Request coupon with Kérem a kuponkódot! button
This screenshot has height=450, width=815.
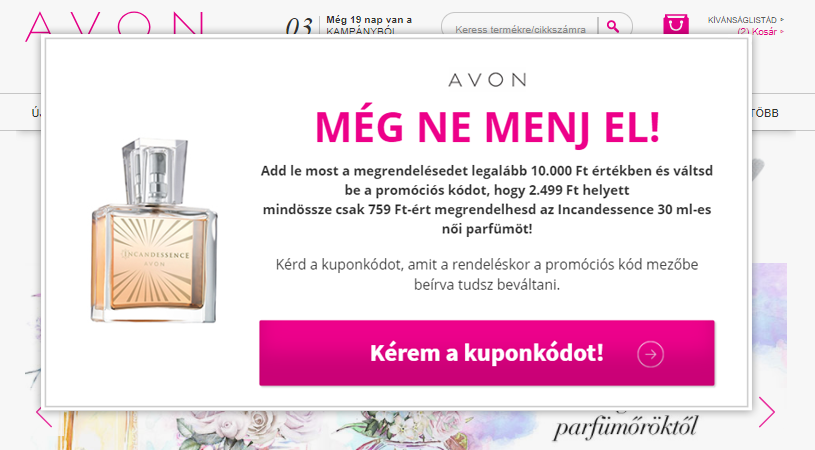(487, 353)
